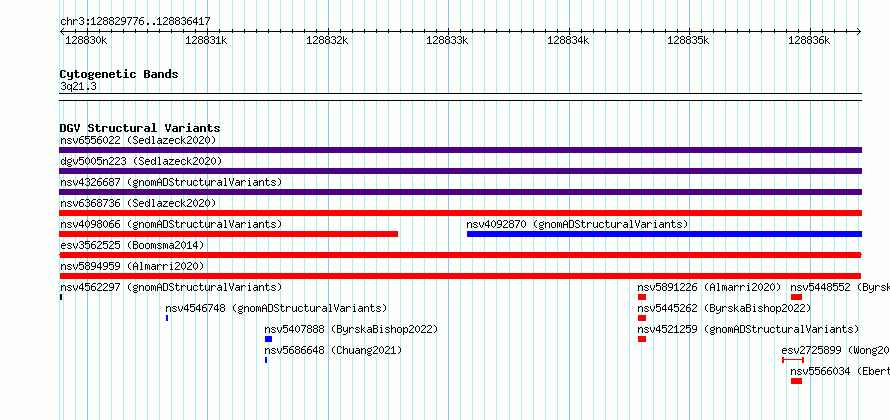Click the 128830k ruler tick label
890x420 pixels.
86,40
